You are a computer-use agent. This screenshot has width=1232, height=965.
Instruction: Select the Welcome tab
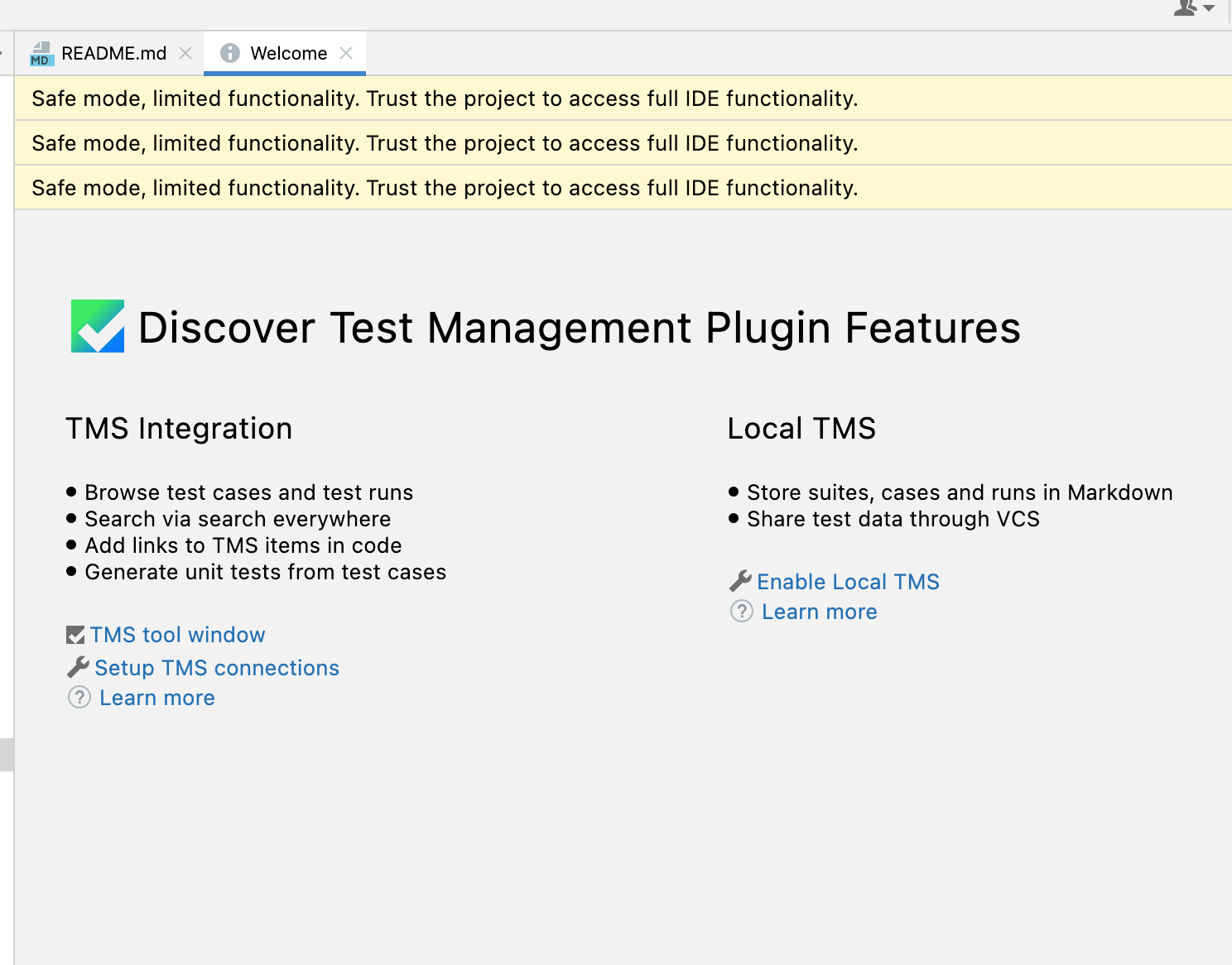click(x=288, y=53)
